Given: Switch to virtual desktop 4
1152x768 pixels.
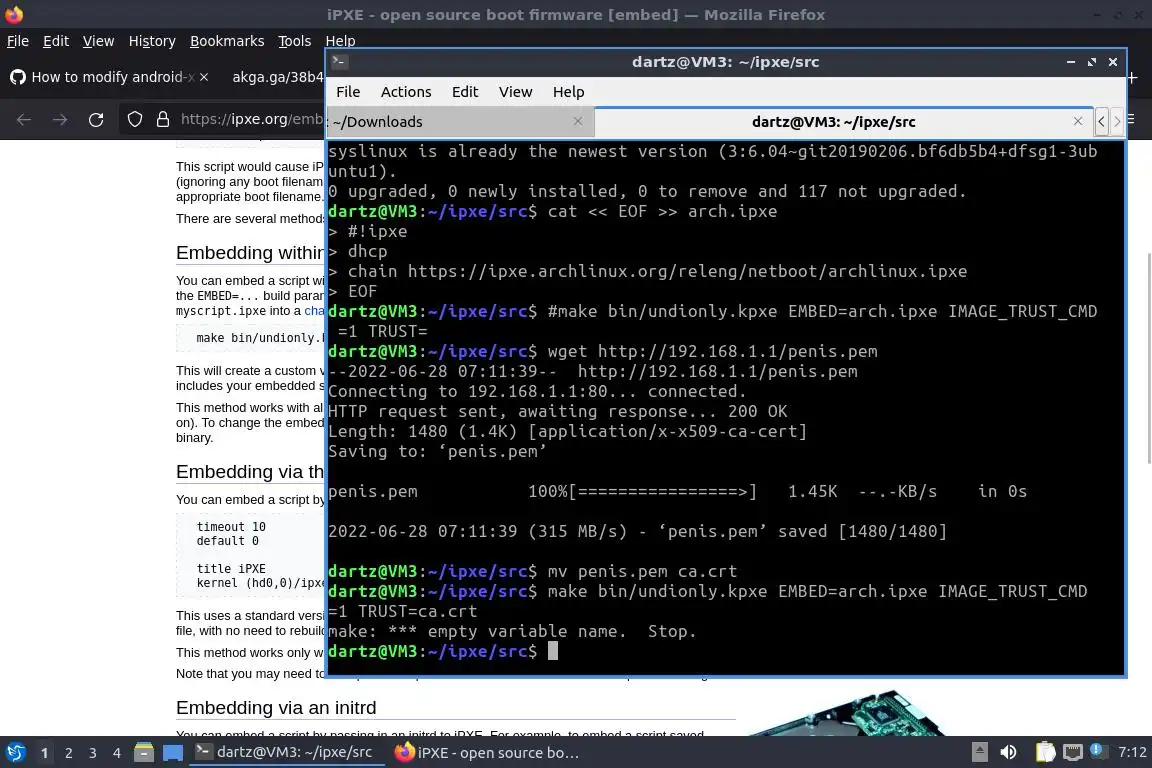Looking at the screenshot, I should pos(116,753).
